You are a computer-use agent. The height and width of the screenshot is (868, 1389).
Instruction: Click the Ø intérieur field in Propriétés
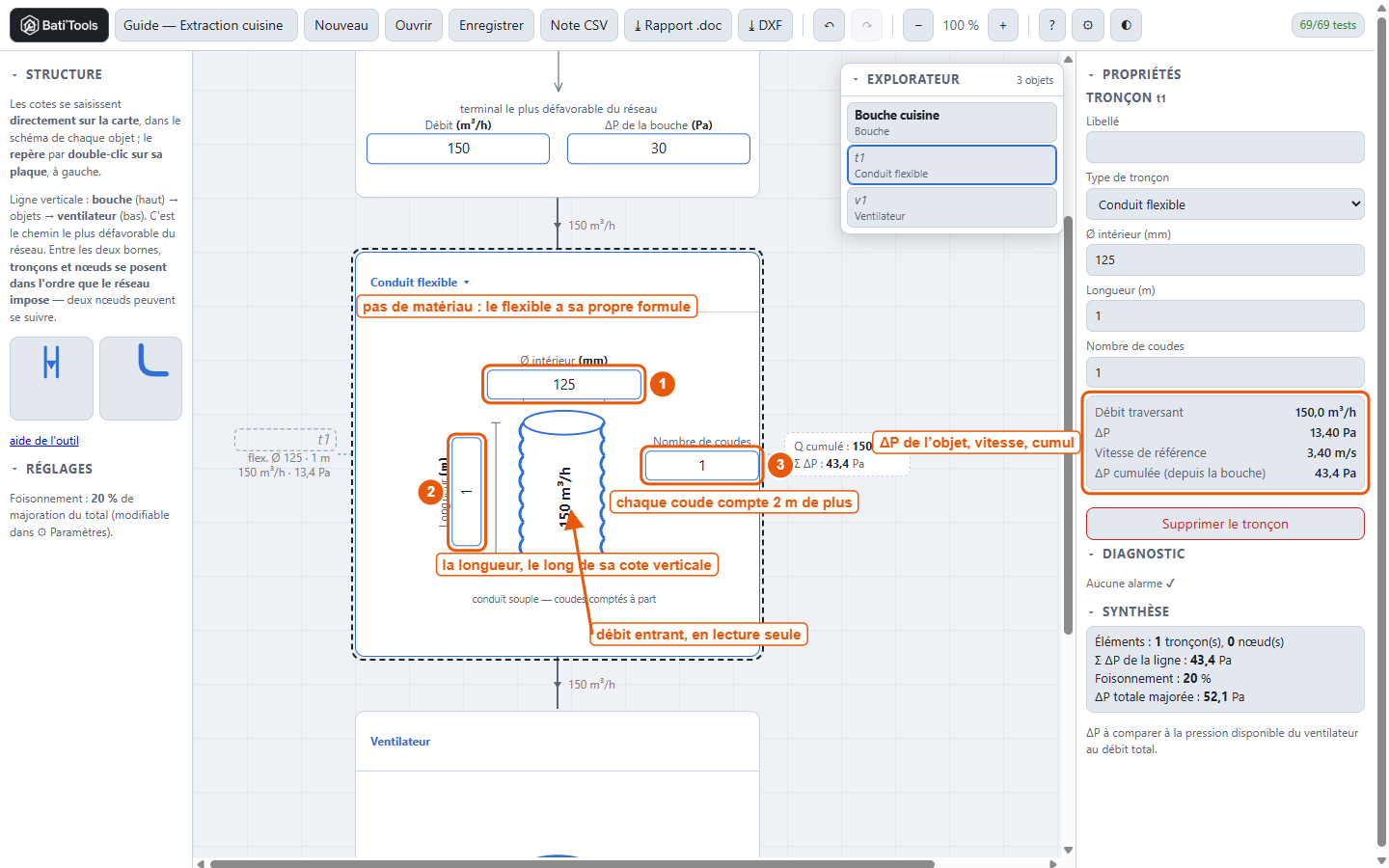(1225, 260)
